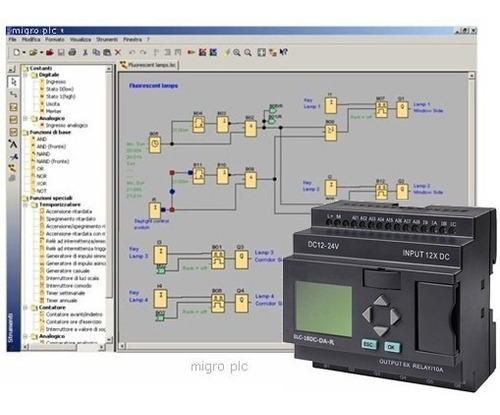Click the Fluorescent lamps diagram title text
500x415 pixels.
coord(153,86)
